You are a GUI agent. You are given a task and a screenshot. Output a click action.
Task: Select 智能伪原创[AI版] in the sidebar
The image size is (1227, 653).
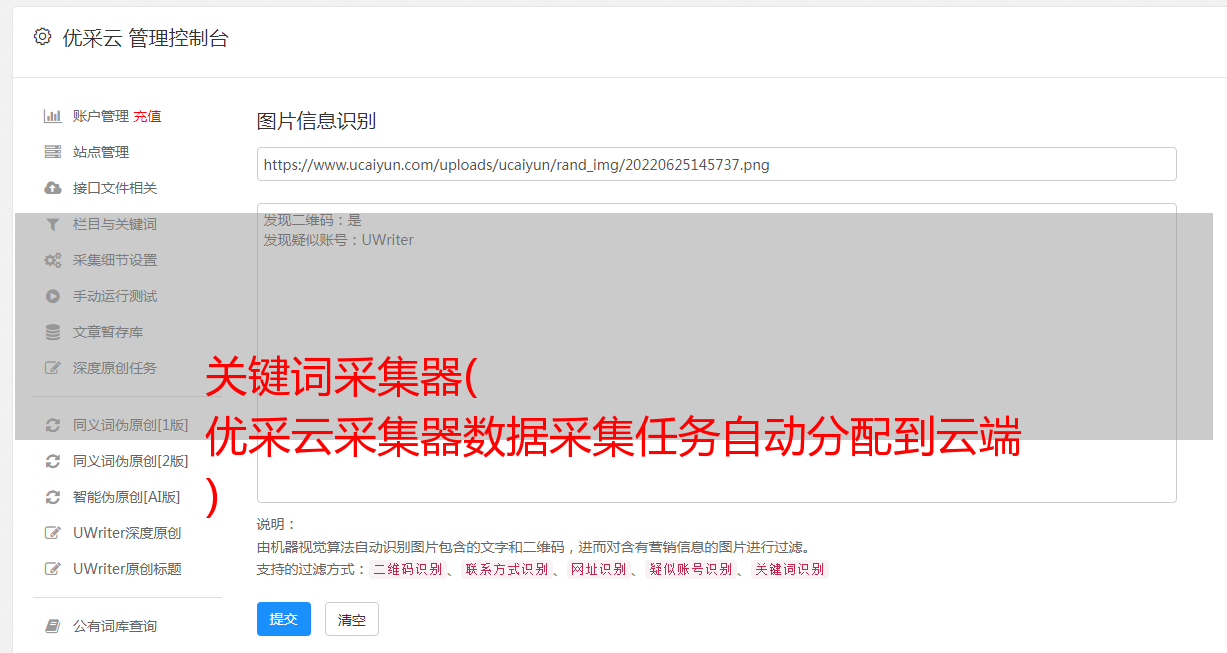point(127,497)
